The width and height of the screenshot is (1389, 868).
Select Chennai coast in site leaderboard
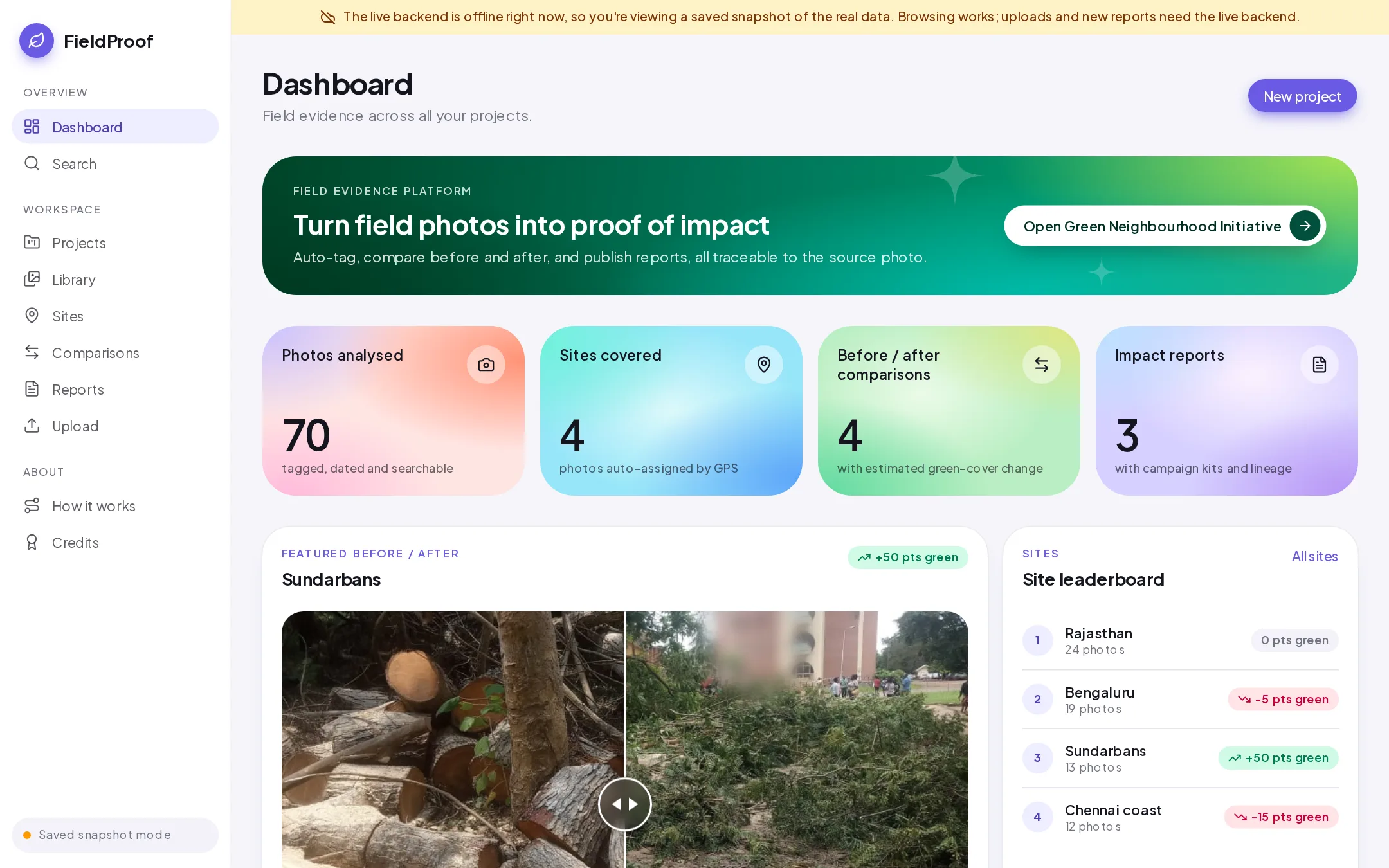[1180, 817]
